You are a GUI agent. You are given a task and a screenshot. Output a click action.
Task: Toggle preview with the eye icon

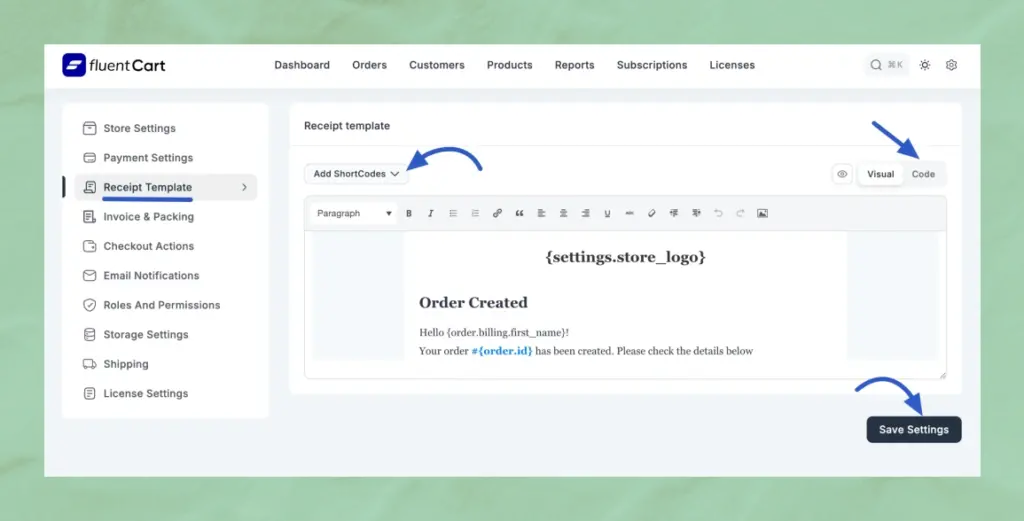pos(842,174)
